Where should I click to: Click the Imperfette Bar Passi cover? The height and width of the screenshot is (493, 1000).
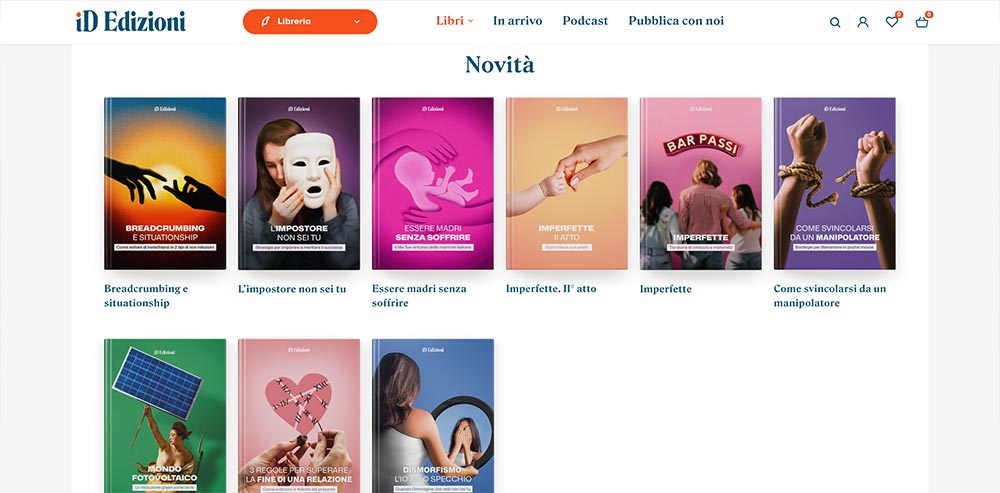(x=700, y=184)
